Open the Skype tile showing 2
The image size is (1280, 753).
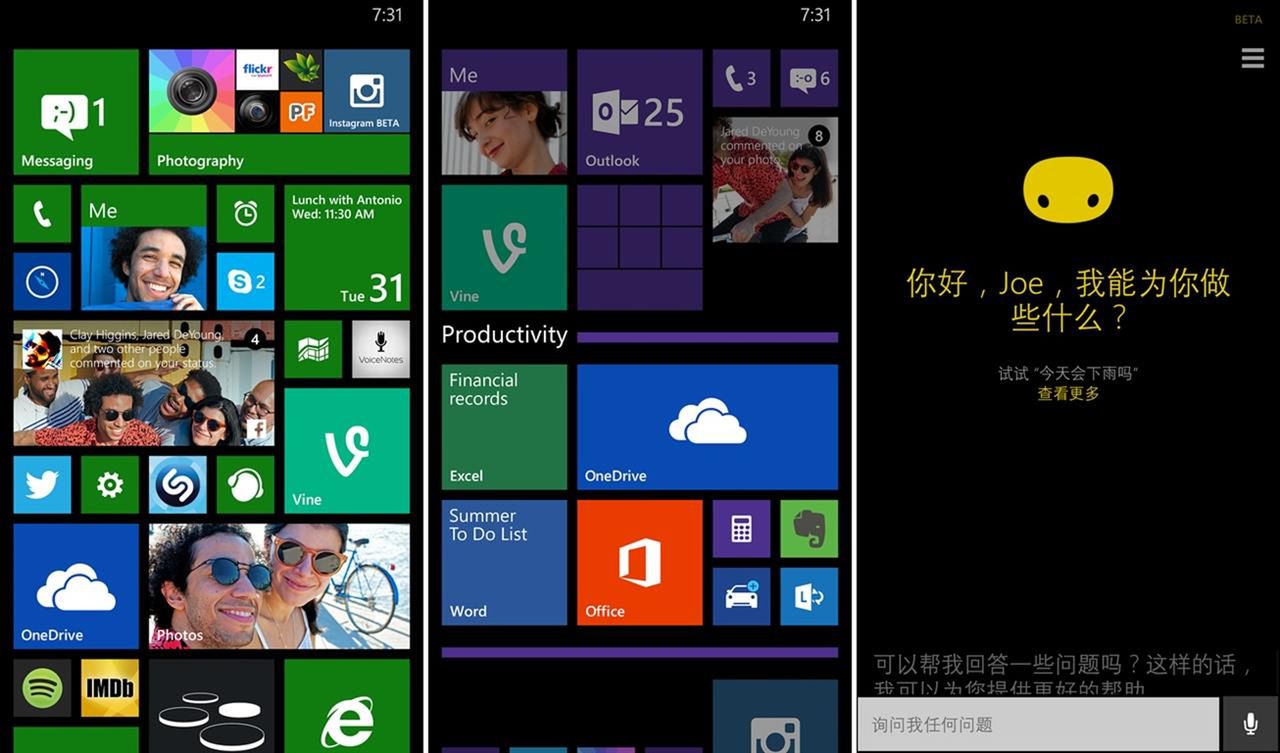click(x=245, y=281)
